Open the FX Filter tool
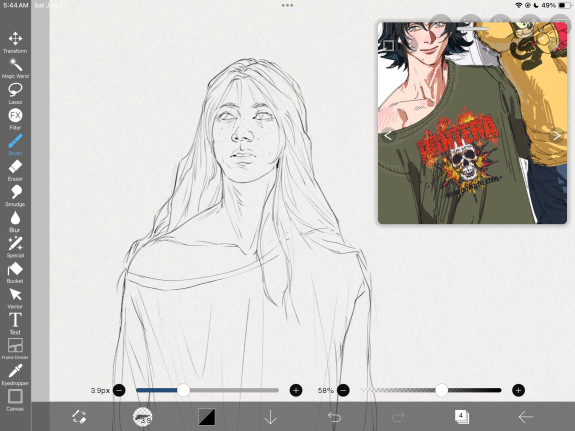The height and width of the screenshot is (431, 575). [x=15, y=119]
